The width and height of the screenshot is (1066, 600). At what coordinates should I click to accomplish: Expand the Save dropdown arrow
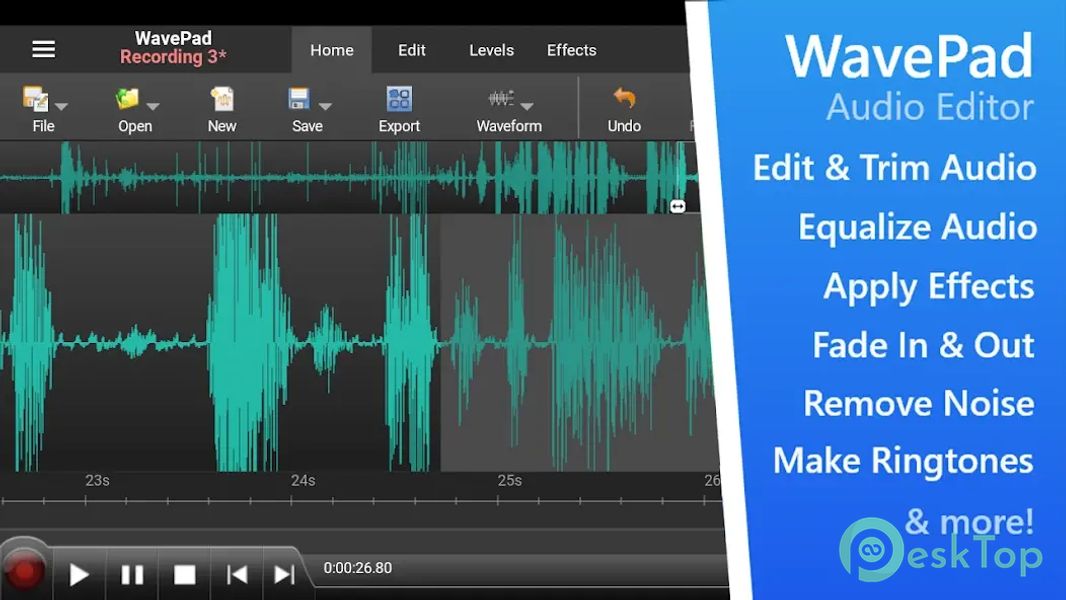click(x=326, y=107)
